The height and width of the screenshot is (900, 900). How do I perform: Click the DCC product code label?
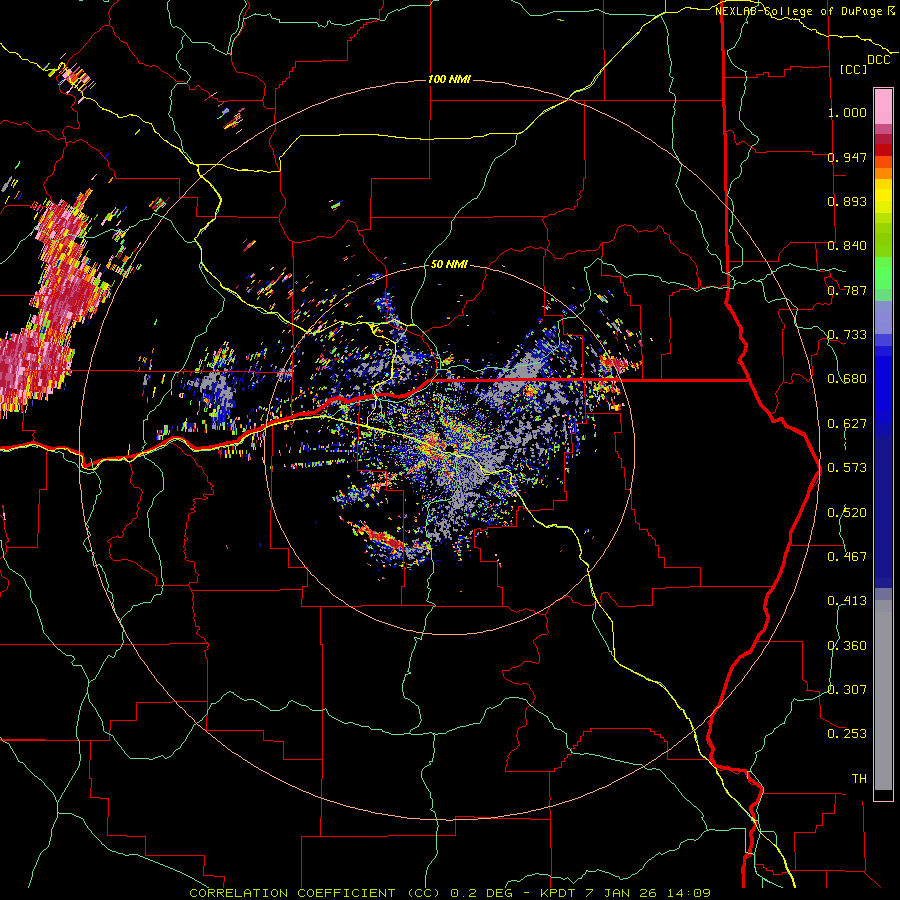(x=879, y=60)
